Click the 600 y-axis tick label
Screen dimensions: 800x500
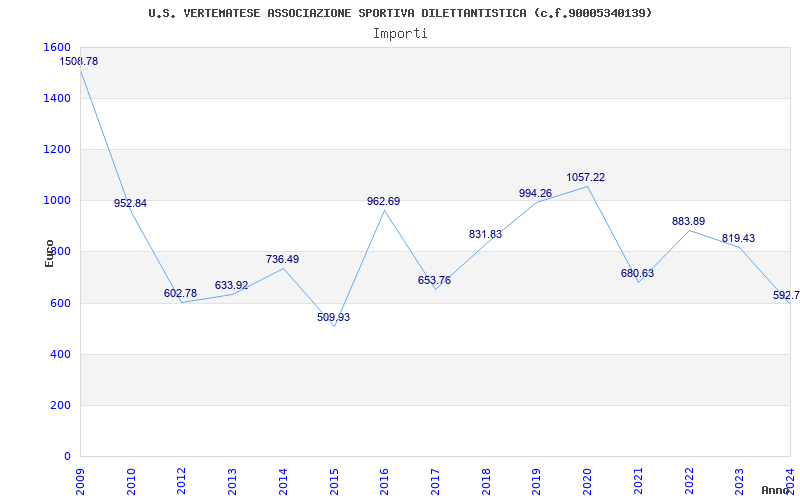pos(61,303)
